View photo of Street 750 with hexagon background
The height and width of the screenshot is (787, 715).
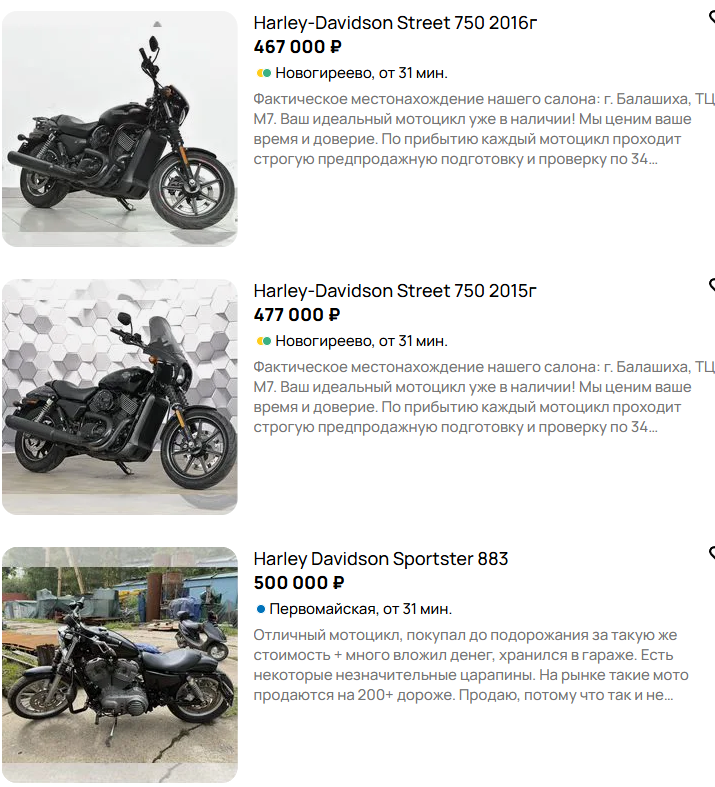click(x=119, y=397)
